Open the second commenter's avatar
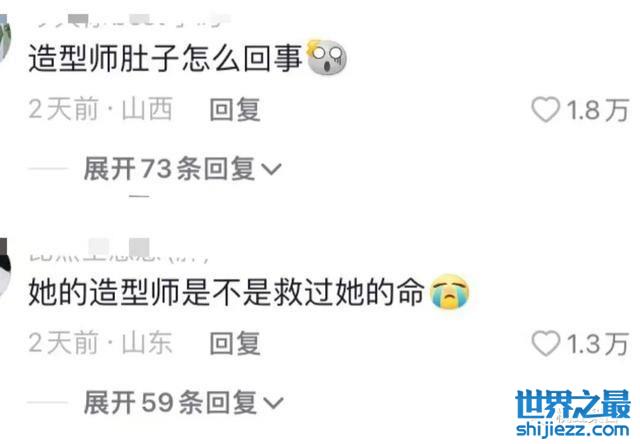Viewport: 640px width, 444px height. (x=5, y=271)
